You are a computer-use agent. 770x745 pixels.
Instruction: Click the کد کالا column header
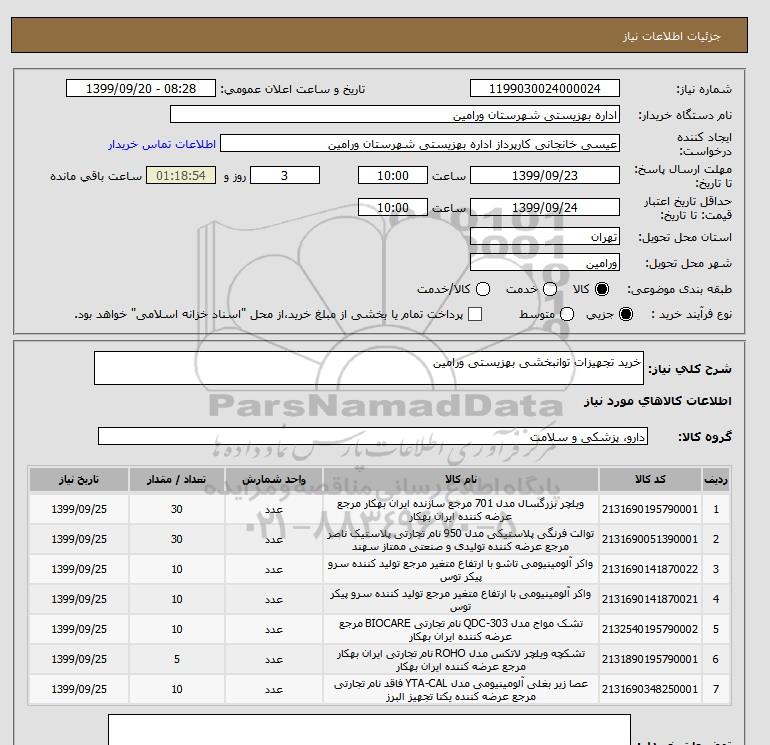tap(650, 479)
